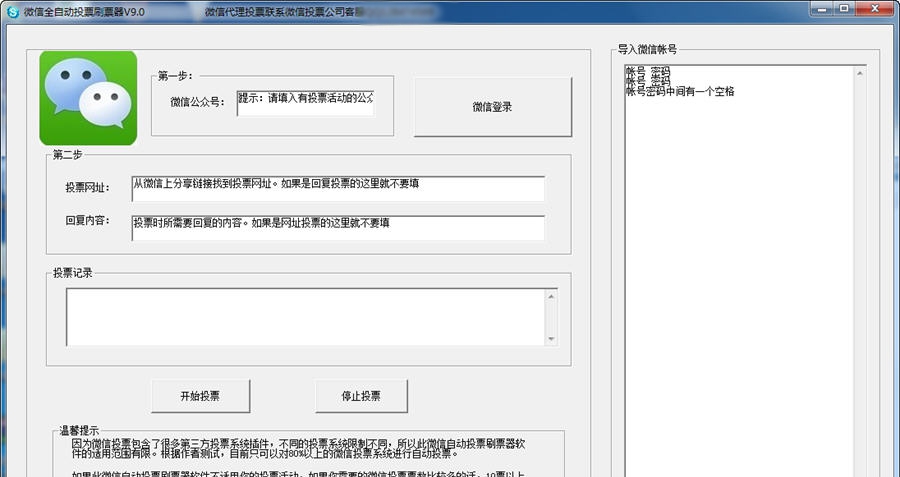Viewport: 900px width, 477px height.
Task: Click into the 投票网址 input field
Action: click(x=338, y=189)
